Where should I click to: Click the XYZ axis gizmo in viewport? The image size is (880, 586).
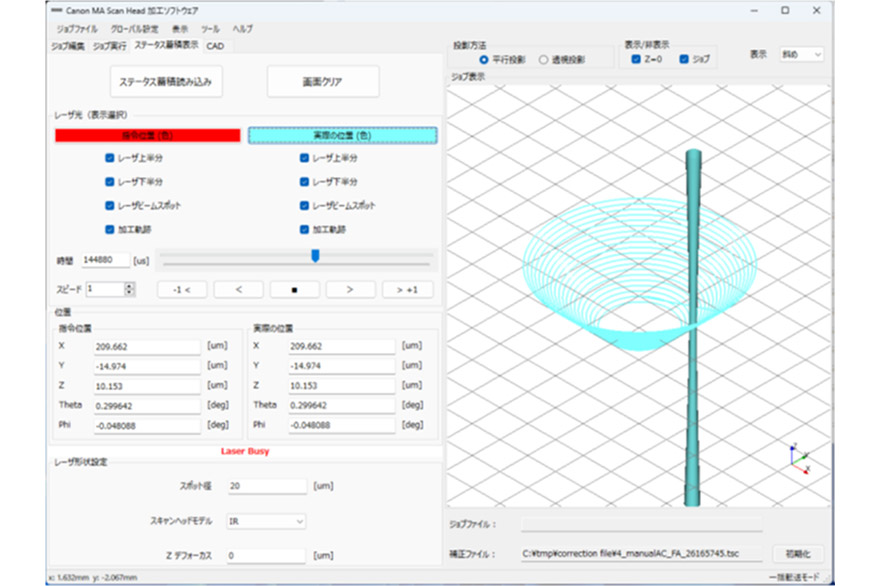click(x=797, y=459)
